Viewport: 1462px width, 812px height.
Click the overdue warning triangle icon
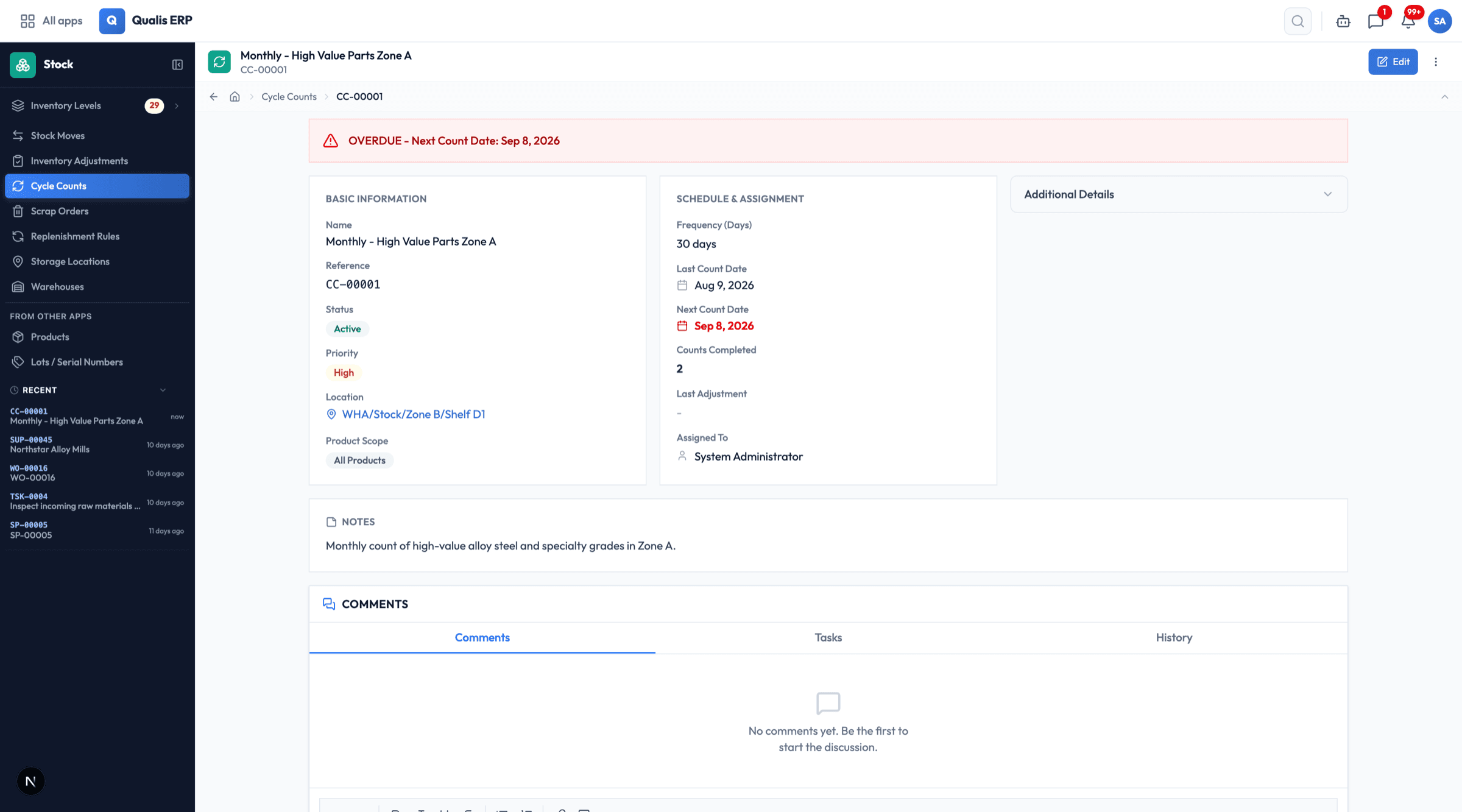(x=331, y=141)
